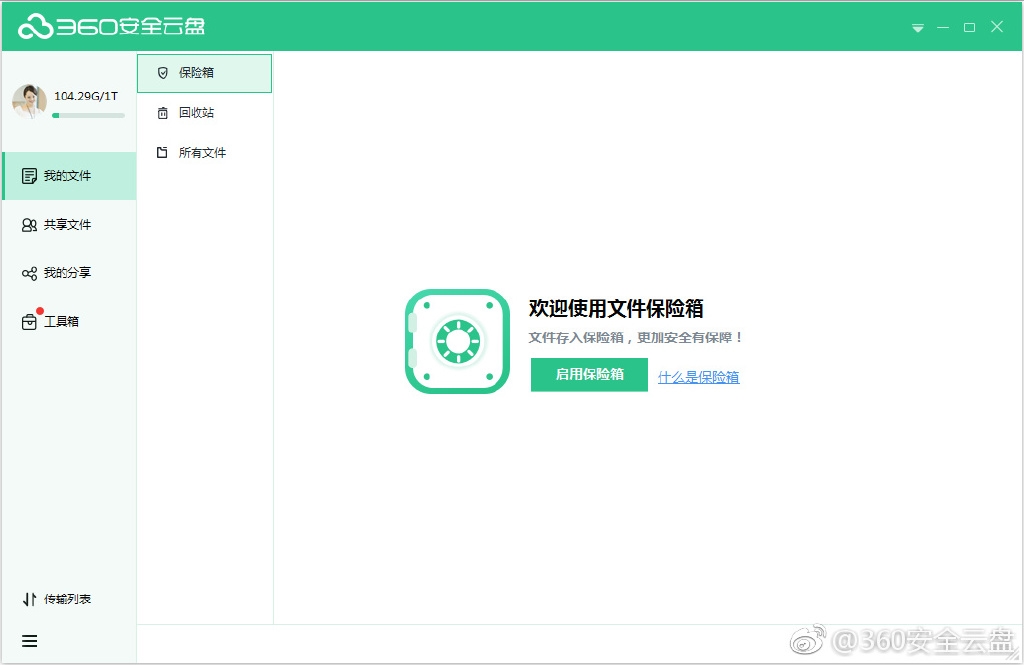Select the 保险箱 shield icon
Viewport: 1024px width, 665px height.
point(163,73)
